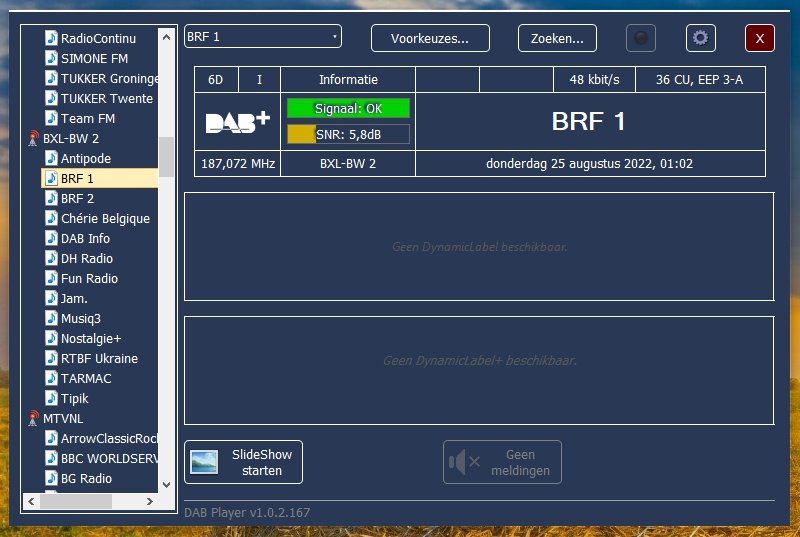Click the music note icon beside TARMAC
This screenshot has height=537, width=800.
pos(51,378)
